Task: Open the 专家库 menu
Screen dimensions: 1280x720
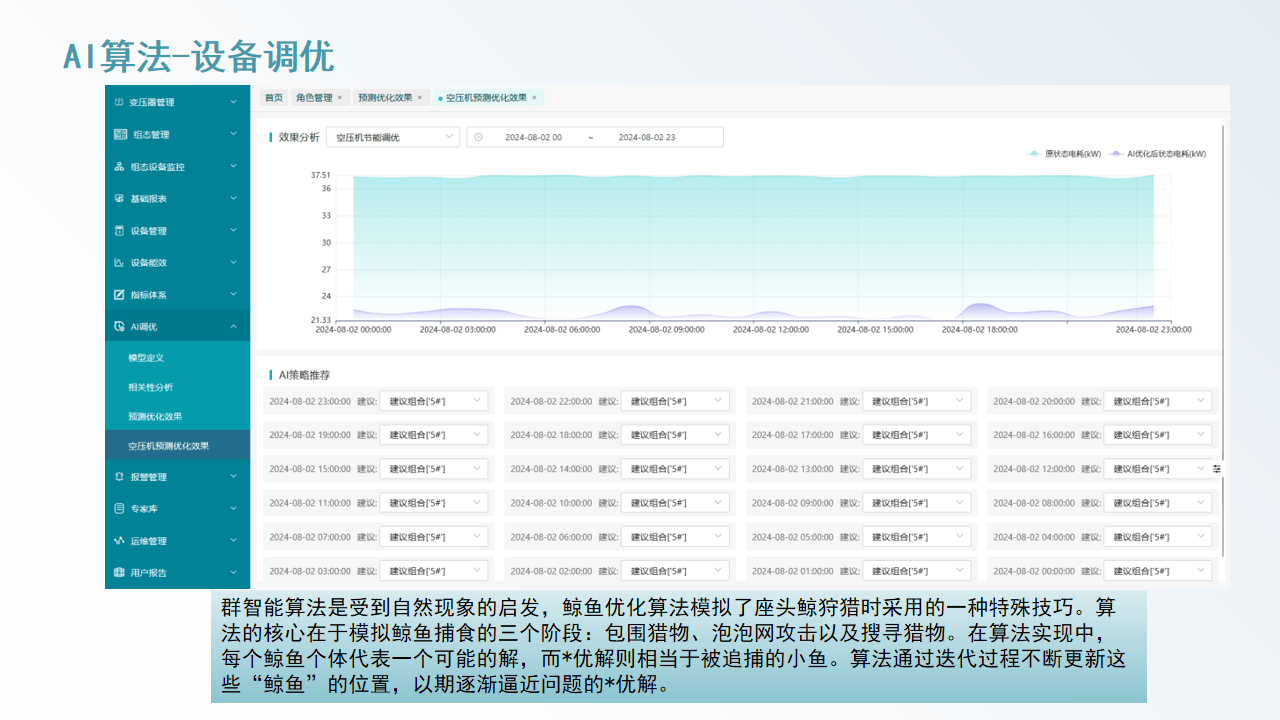Action: (x=177, y=508)
